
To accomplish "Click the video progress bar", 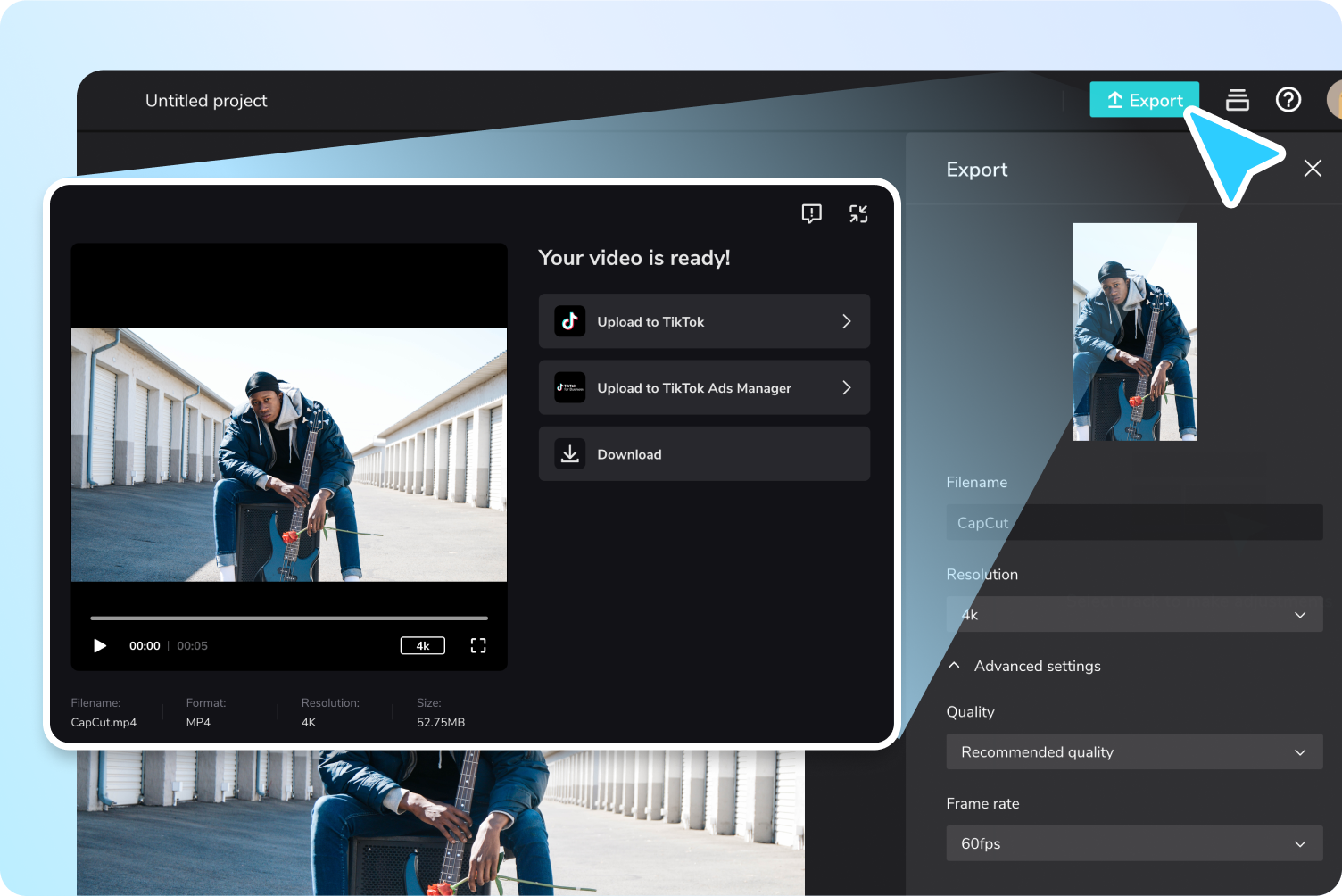I will (x=289, y=618).
